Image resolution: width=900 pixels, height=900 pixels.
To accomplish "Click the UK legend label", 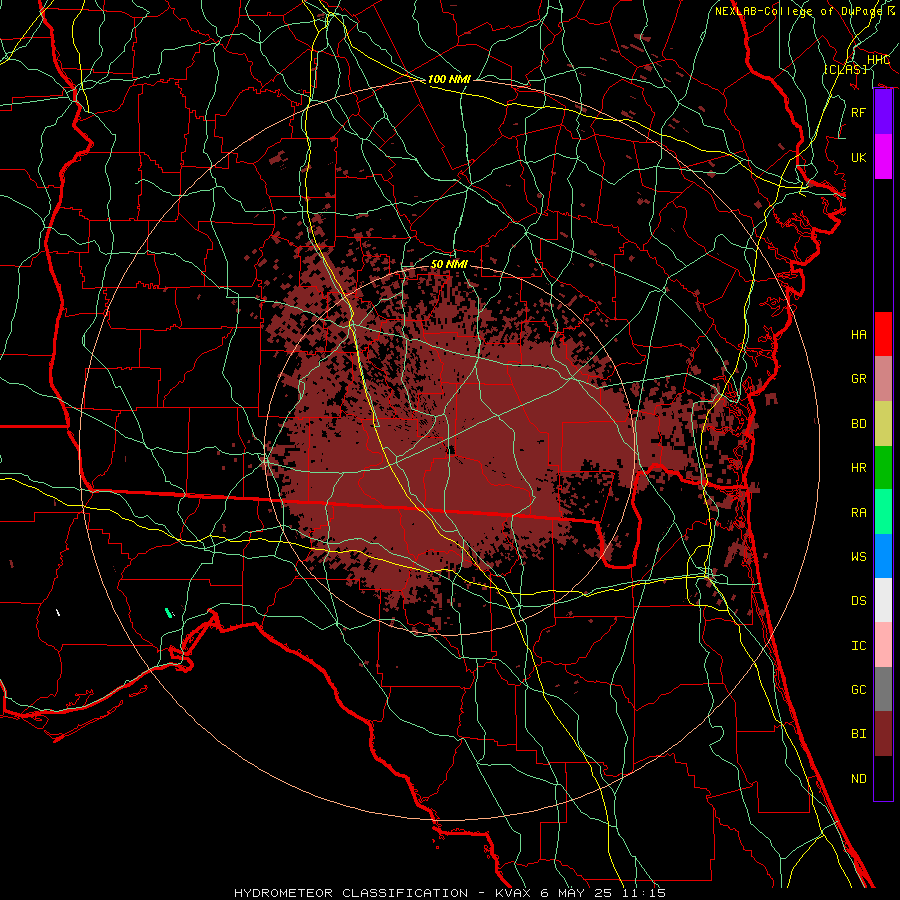I will pos(859,157).
